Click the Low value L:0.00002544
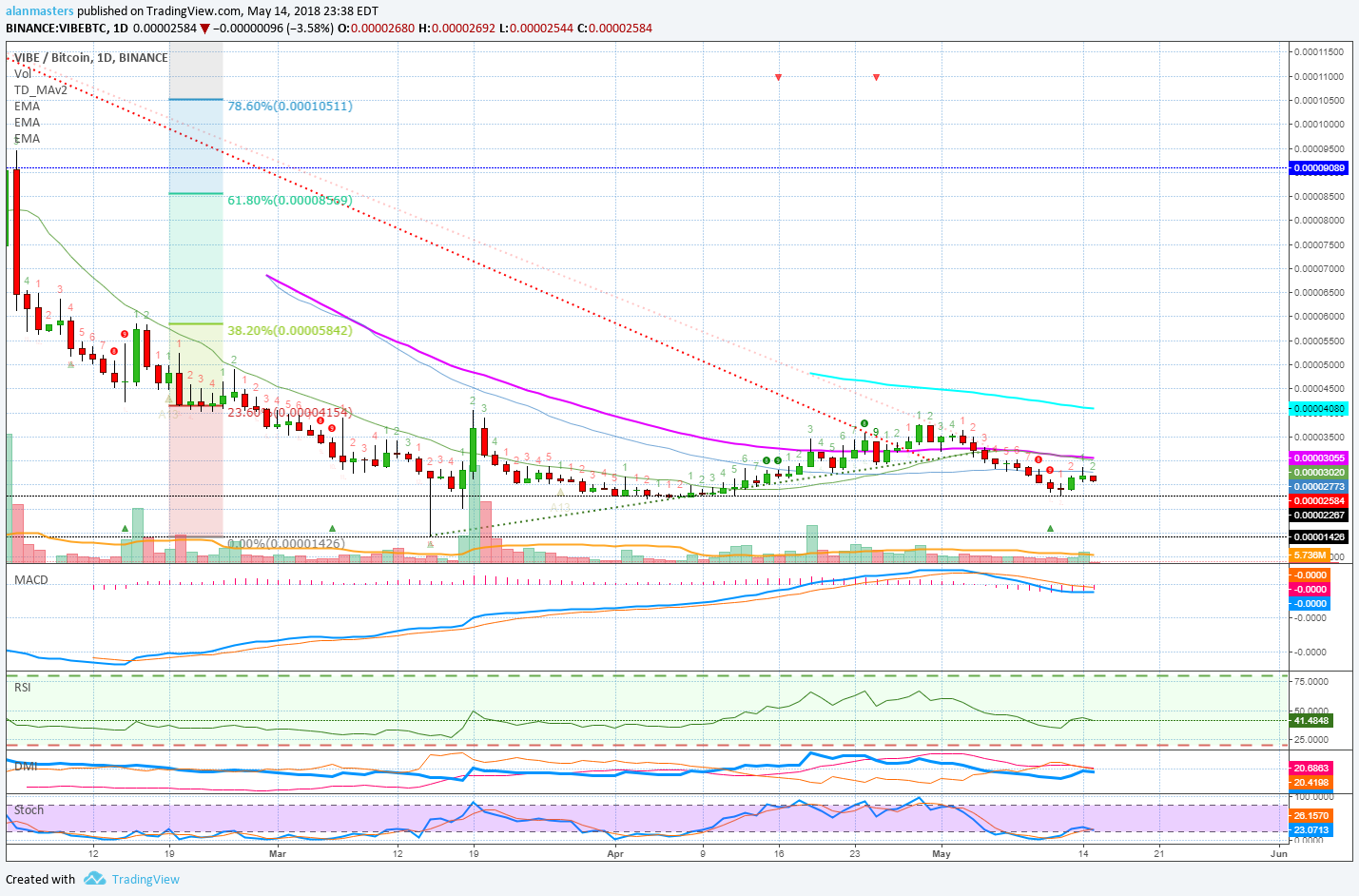The height and width of the screenshot is (896, 1359). [536, 29]
